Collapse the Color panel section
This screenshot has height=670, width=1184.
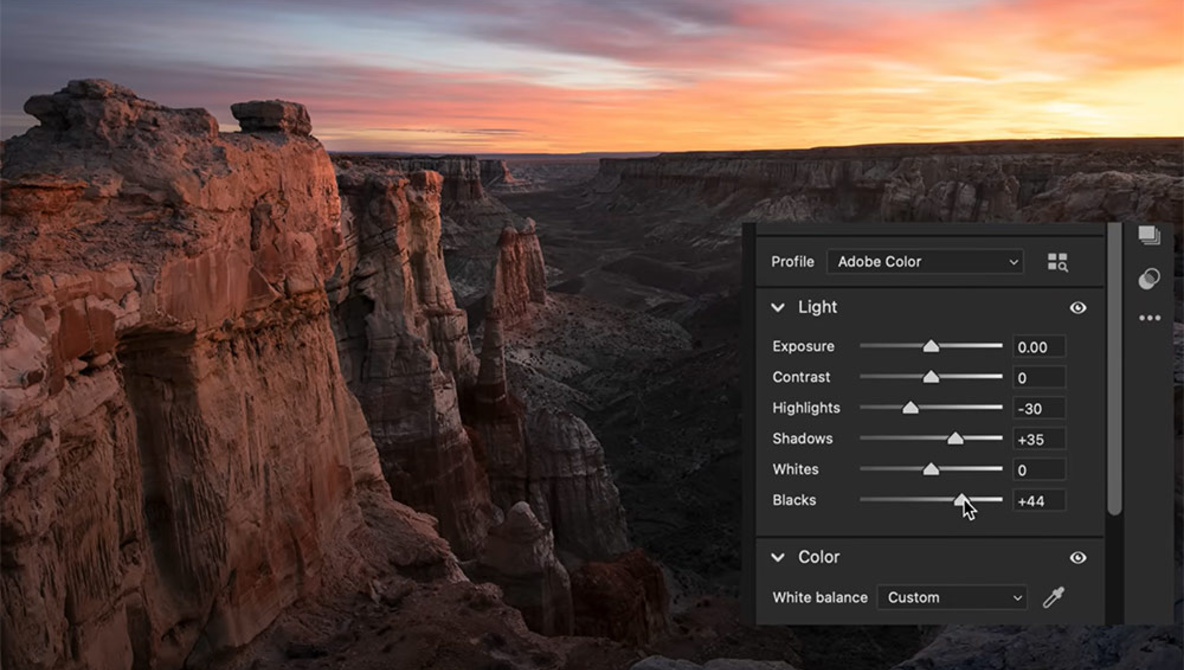pos(778,557)
